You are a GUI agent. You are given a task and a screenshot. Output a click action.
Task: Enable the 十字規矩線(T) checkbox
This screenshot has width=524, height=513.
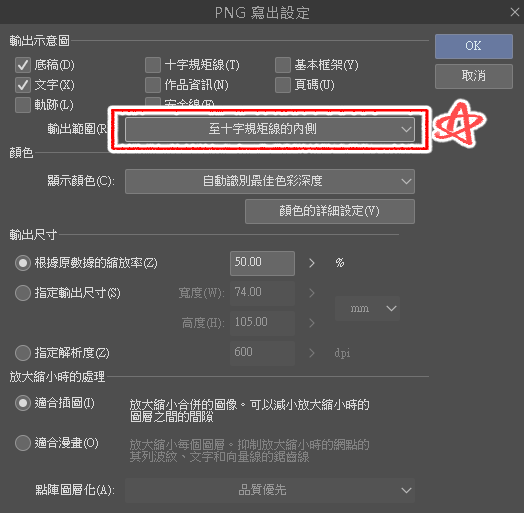pyautogui.click(x=153, y=65)
